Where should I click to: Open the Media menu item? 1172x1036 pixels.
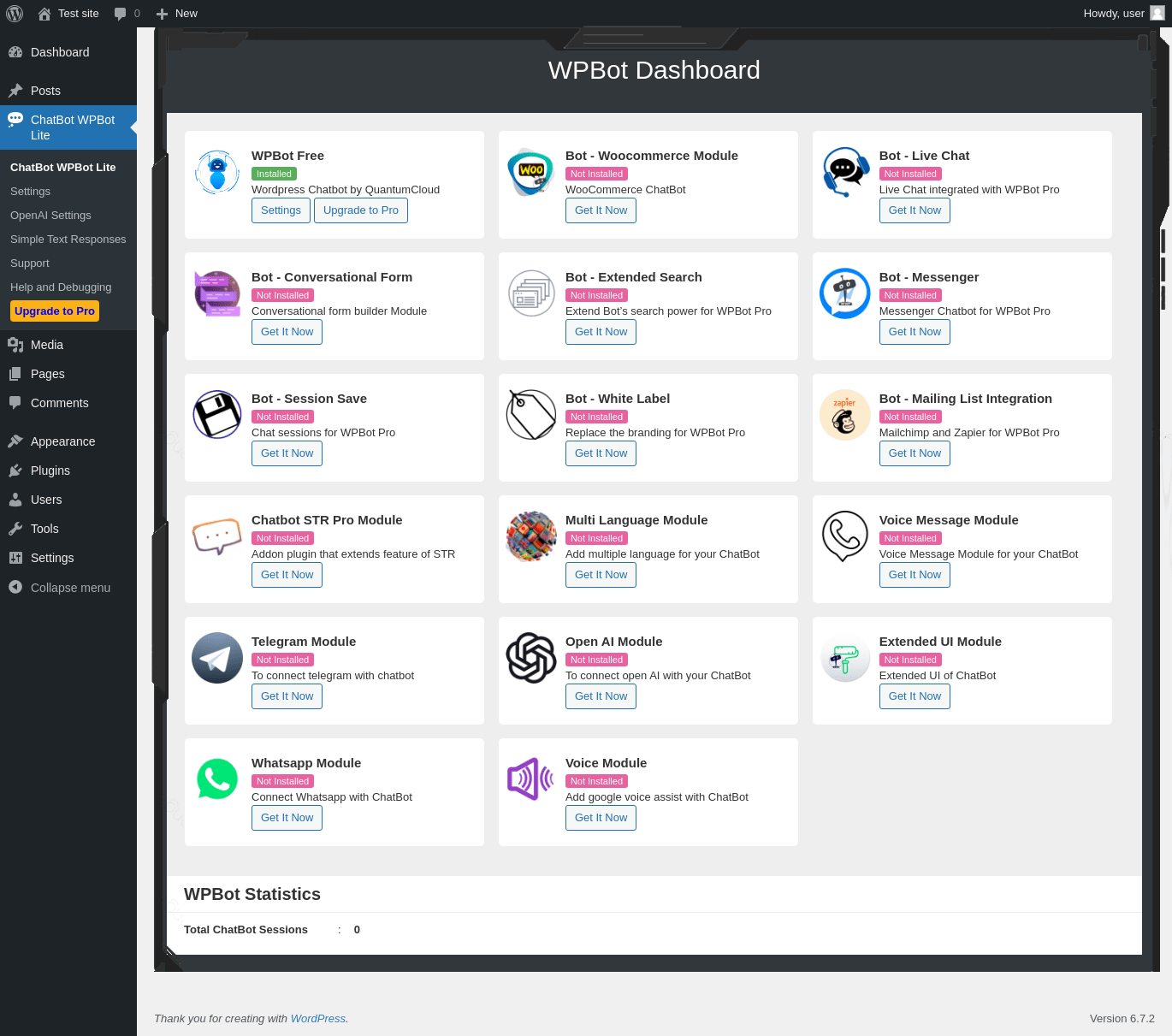pyautogui.click(x=68, y=345)
